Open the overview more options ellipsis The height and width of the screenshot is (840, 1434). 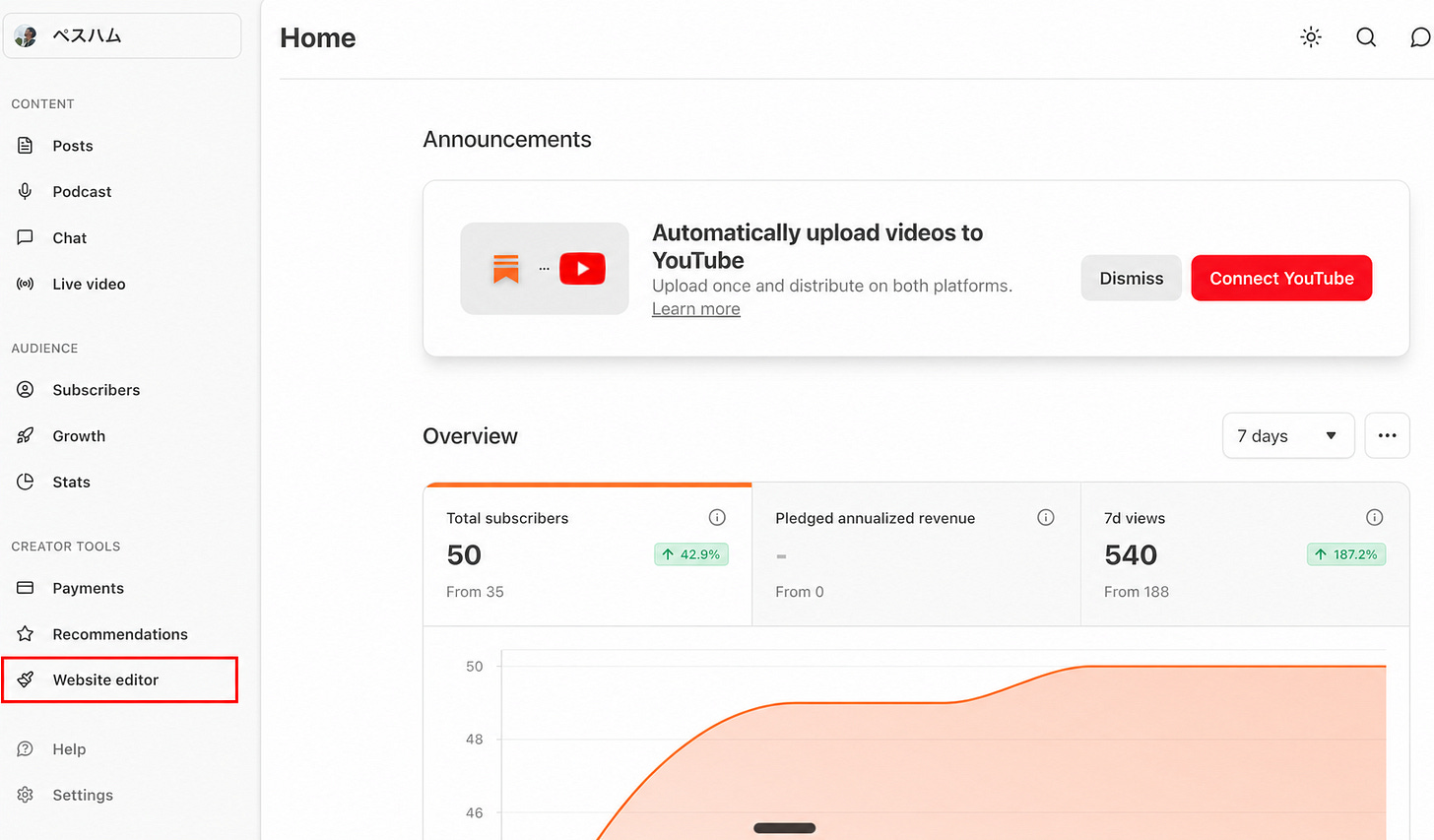click(1387, 435)
